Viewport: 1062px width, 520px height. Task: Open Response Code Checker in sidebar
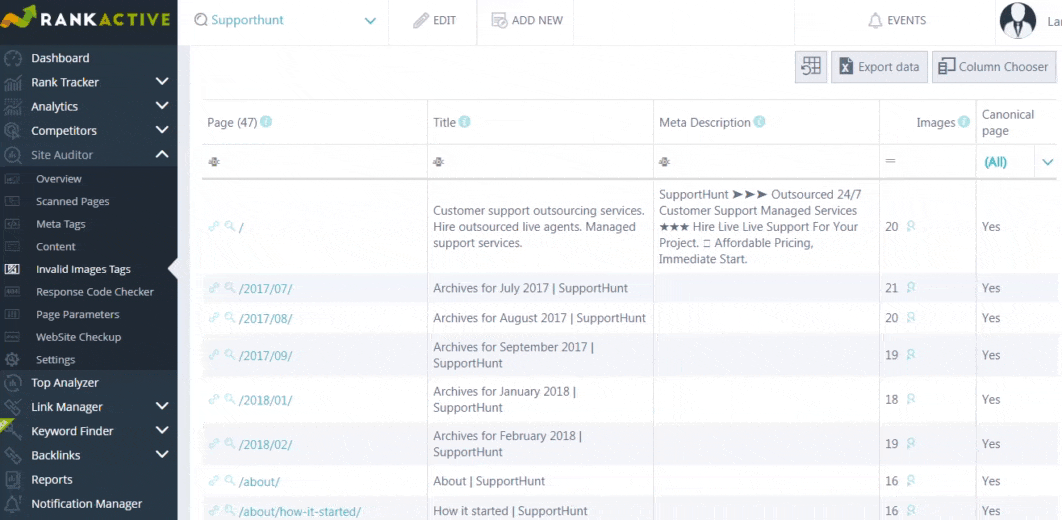[x=95, y=292]
